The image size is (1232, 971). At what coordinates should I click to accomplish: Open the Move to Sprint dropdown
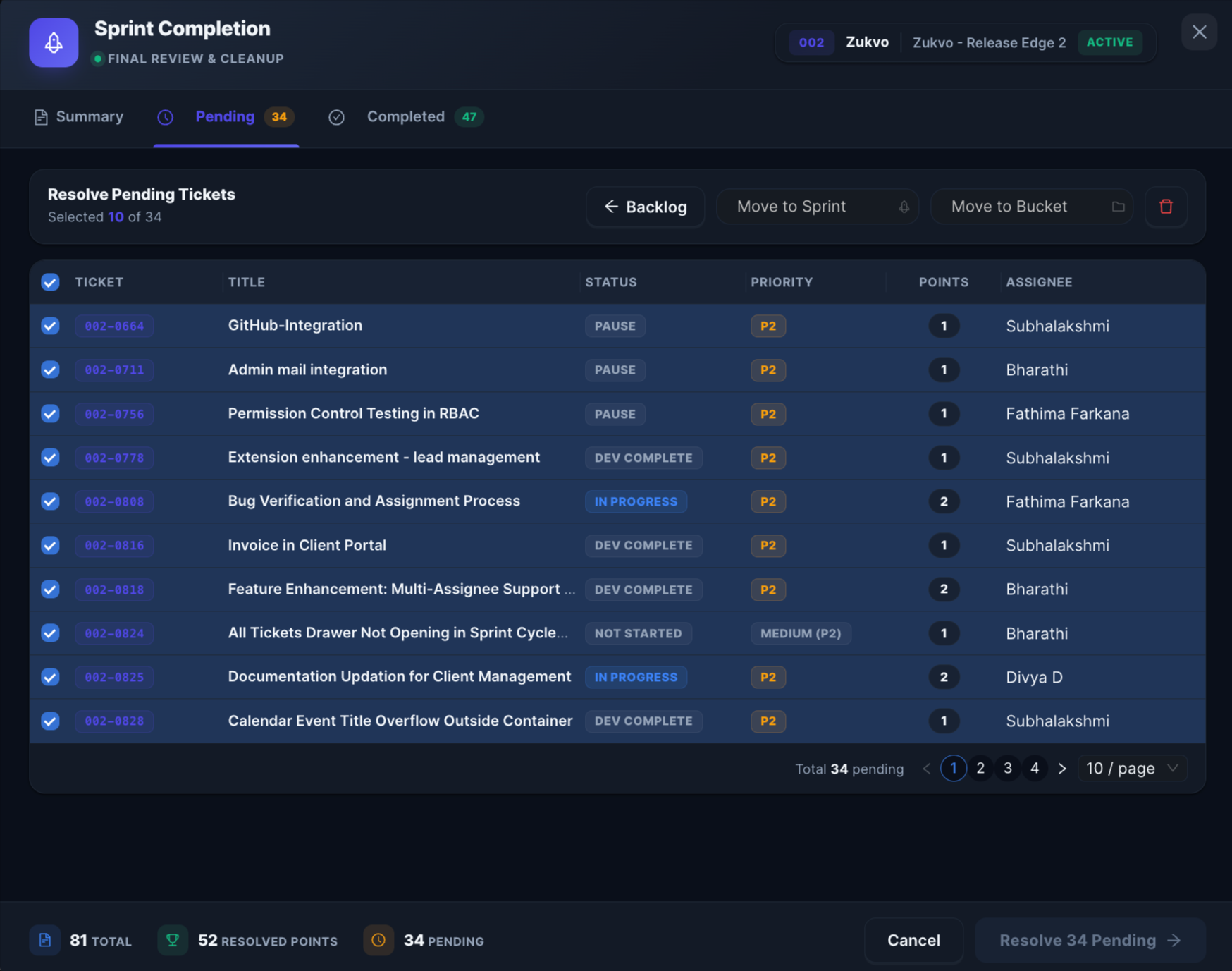[x=817, y=207]
